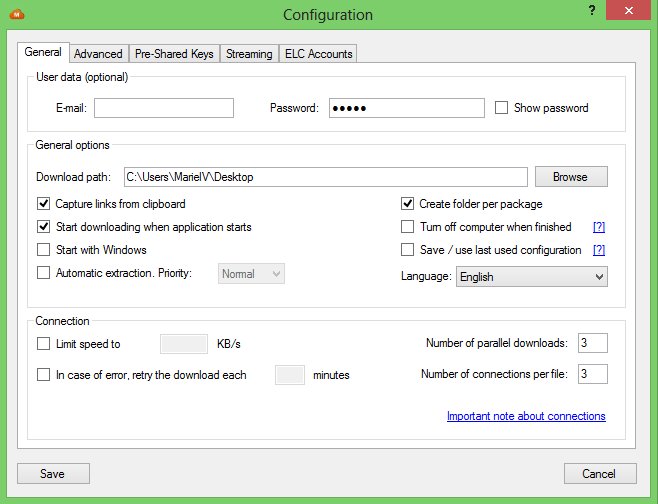
Task: Click the Cancel button
Action: (600, 473)
